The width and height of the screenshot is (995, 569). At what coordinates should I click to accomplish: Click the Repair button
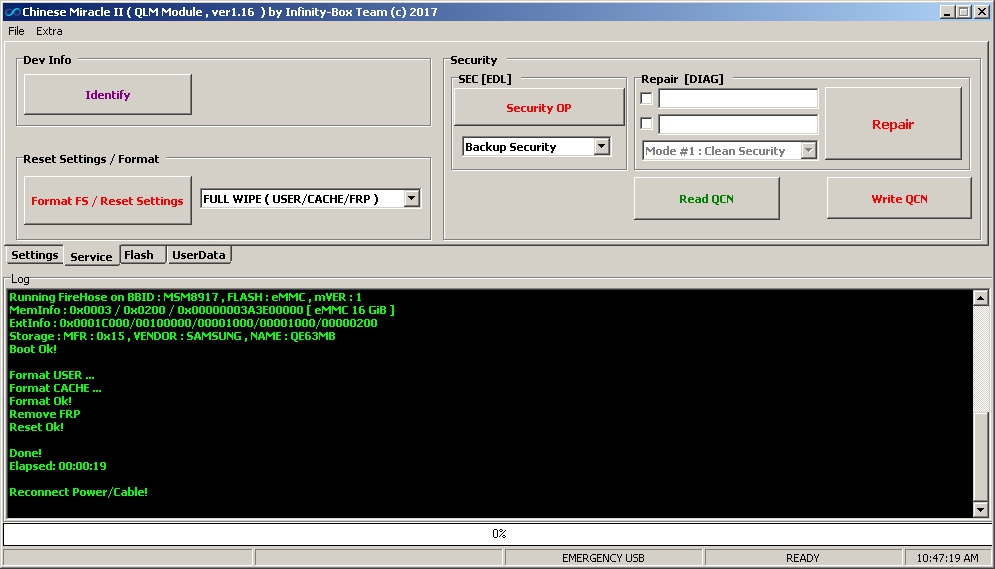coord(893,124)
